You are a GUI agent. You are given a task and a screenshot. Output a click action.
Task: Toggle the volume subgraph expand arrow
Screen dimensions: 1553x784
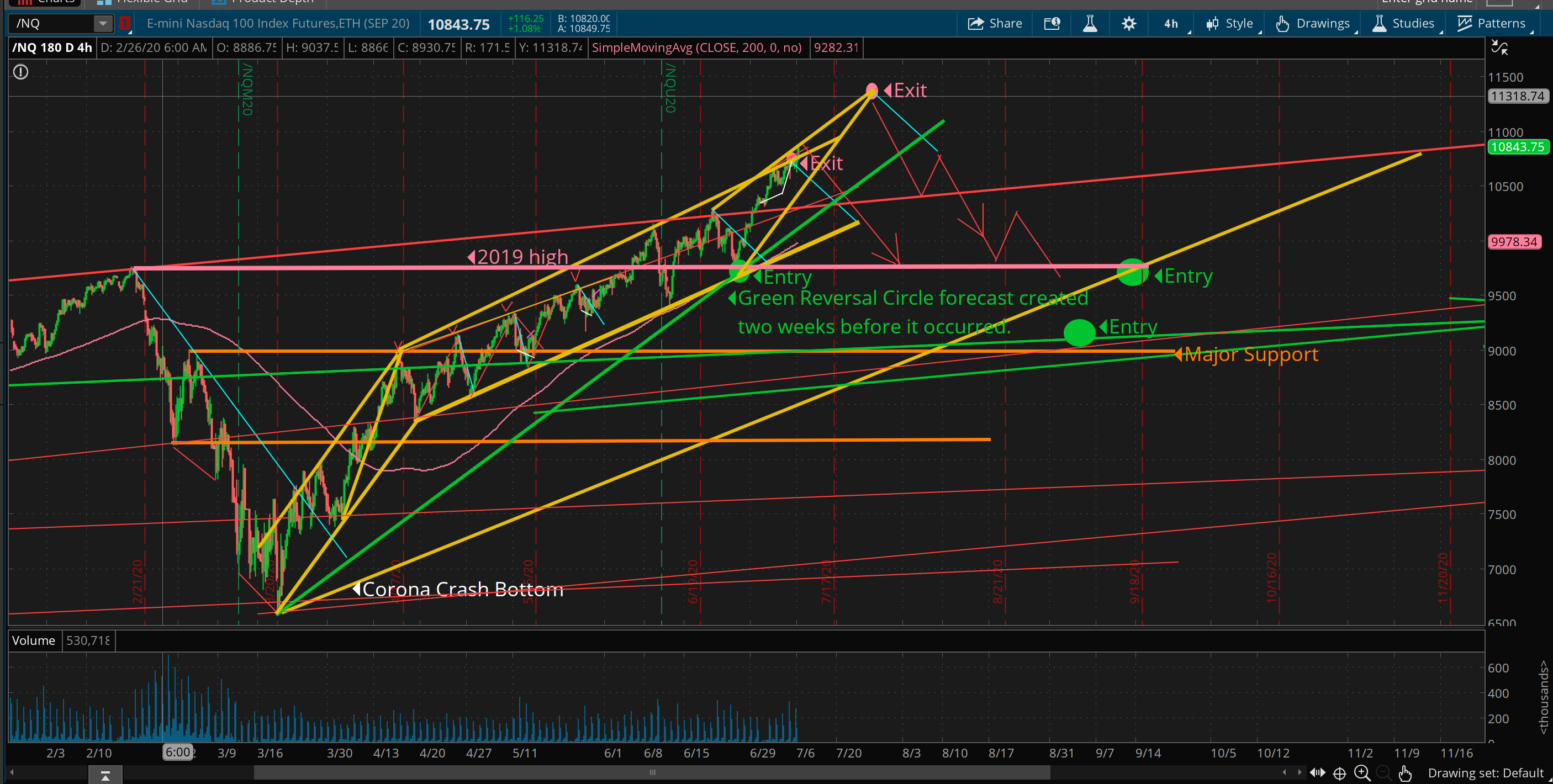click(x=105, y=776)
